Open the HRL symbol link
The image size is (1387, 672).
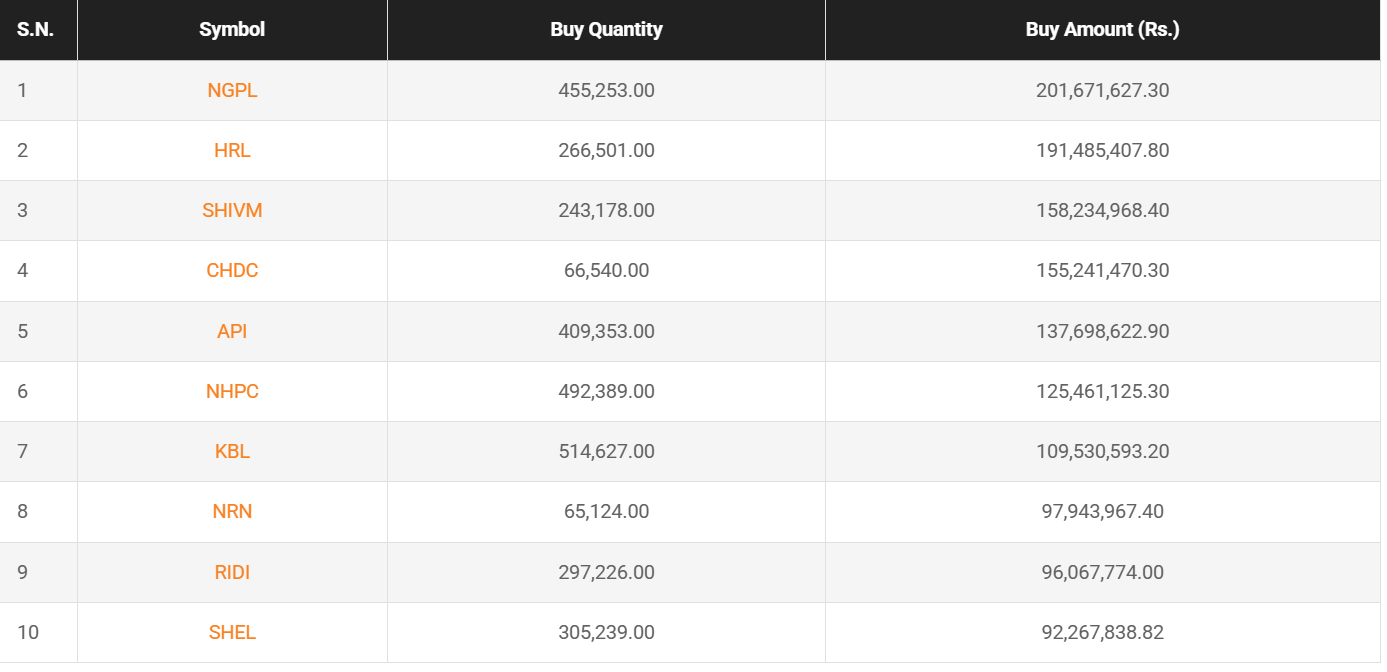pyautogui.click(x=232, y=150)
